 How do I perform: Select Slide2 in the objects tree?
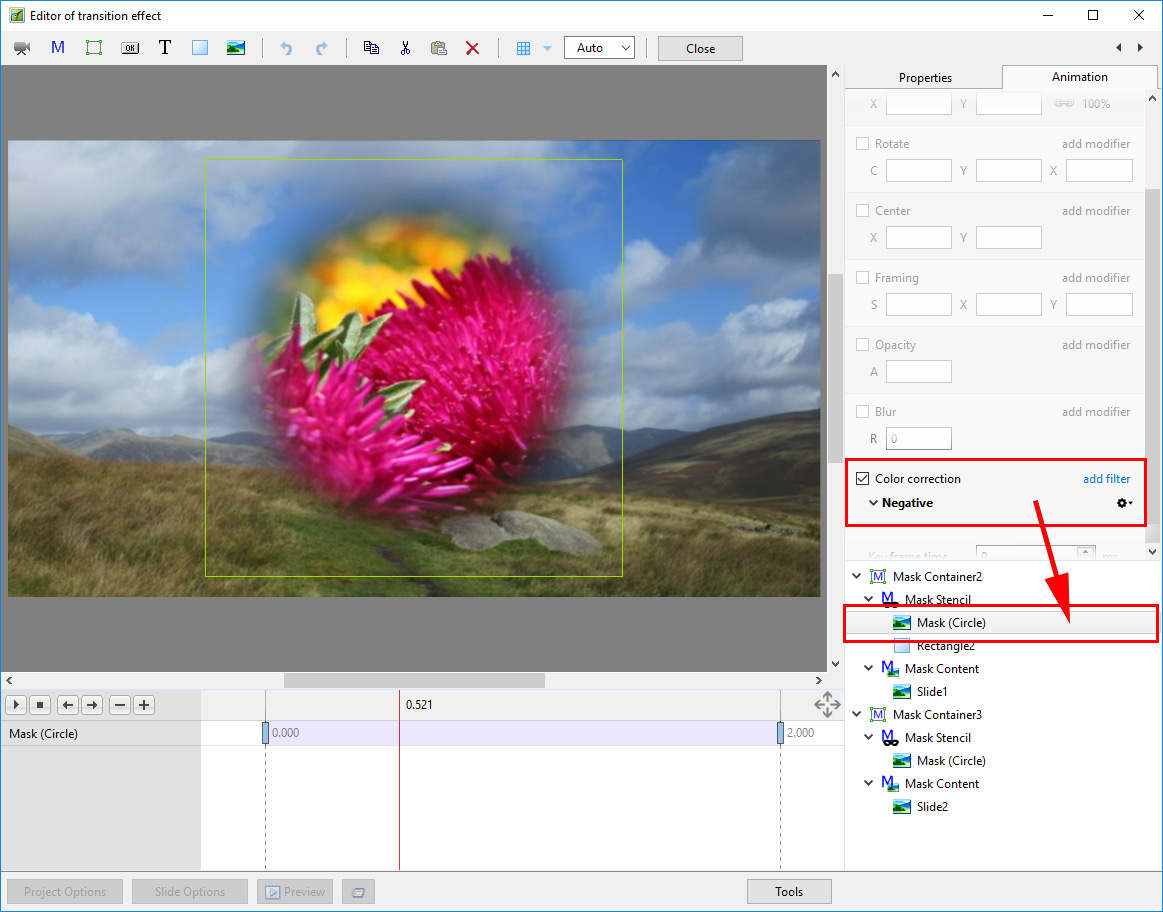tap(931, 807)
